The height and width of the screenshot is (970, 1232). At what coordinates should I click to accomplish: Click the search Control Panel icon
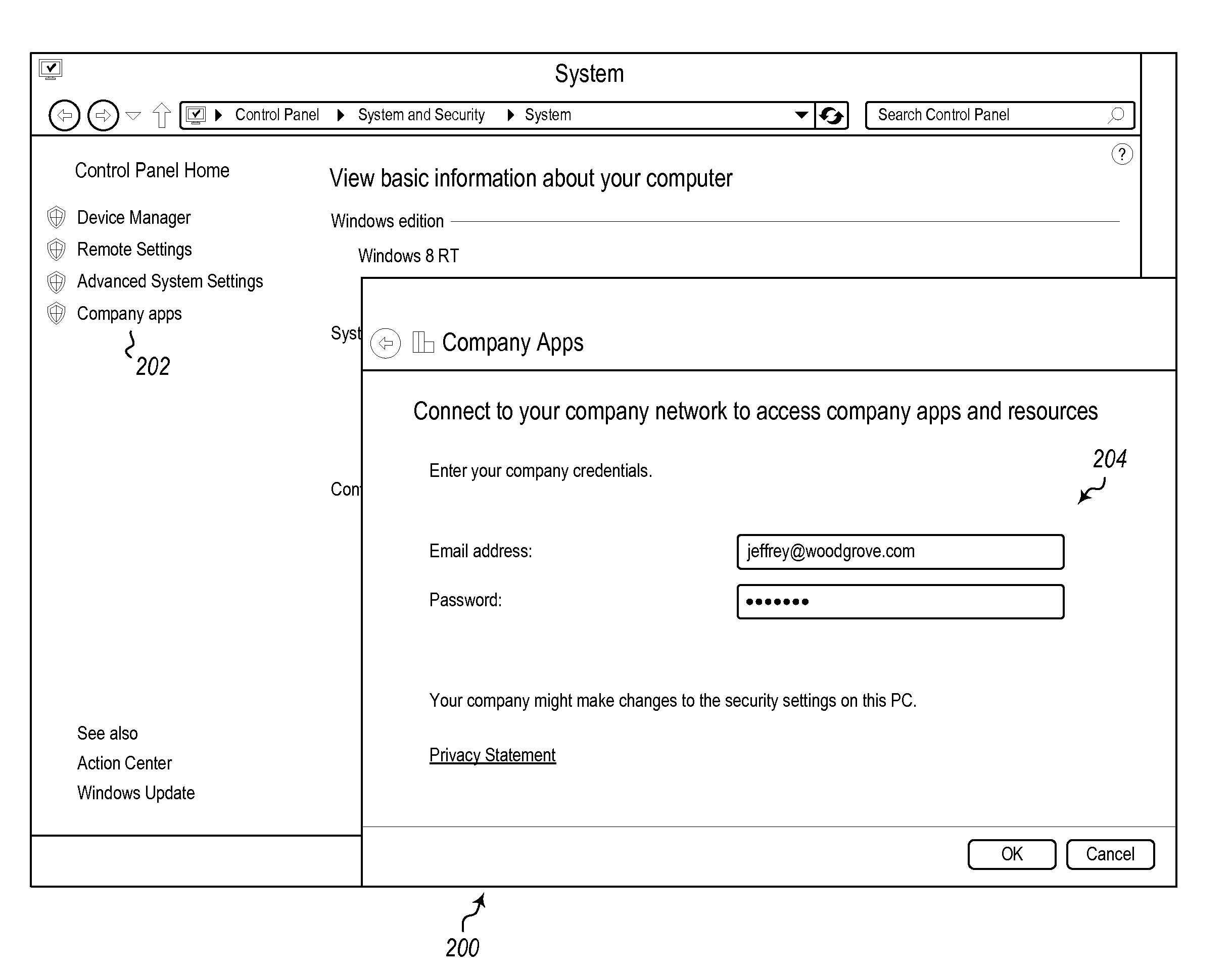tap(1121, 113)
